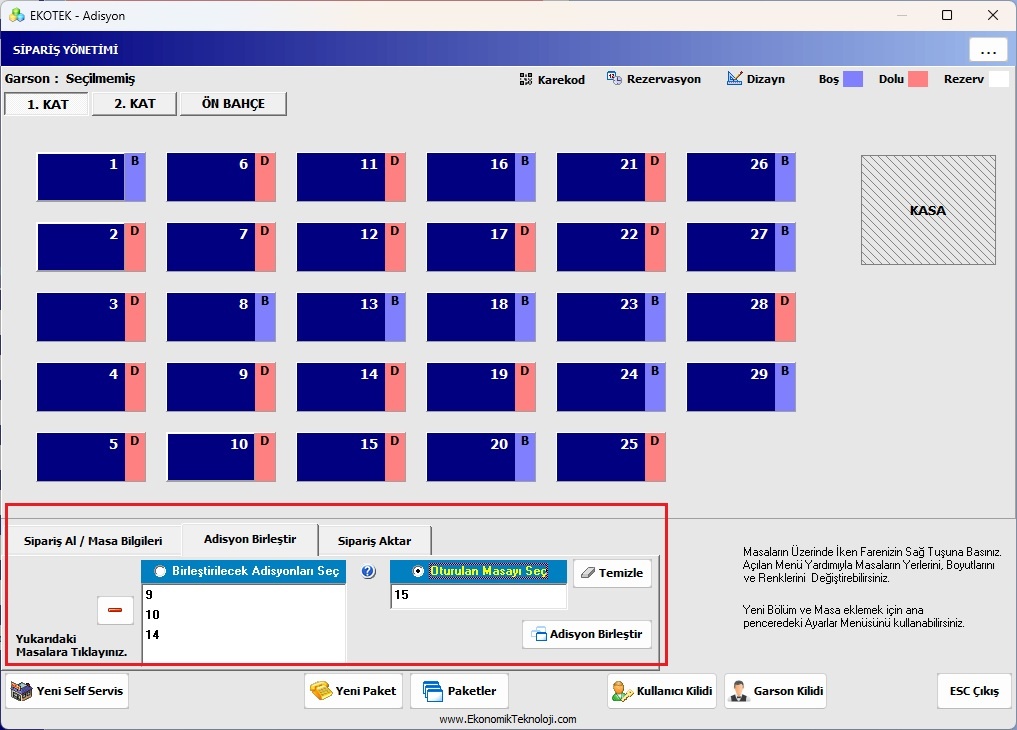This screenshot has width=1017, height=730.
Task: Select the Oturulan Masayı Seç radio option
Action: tap(418, 571)
